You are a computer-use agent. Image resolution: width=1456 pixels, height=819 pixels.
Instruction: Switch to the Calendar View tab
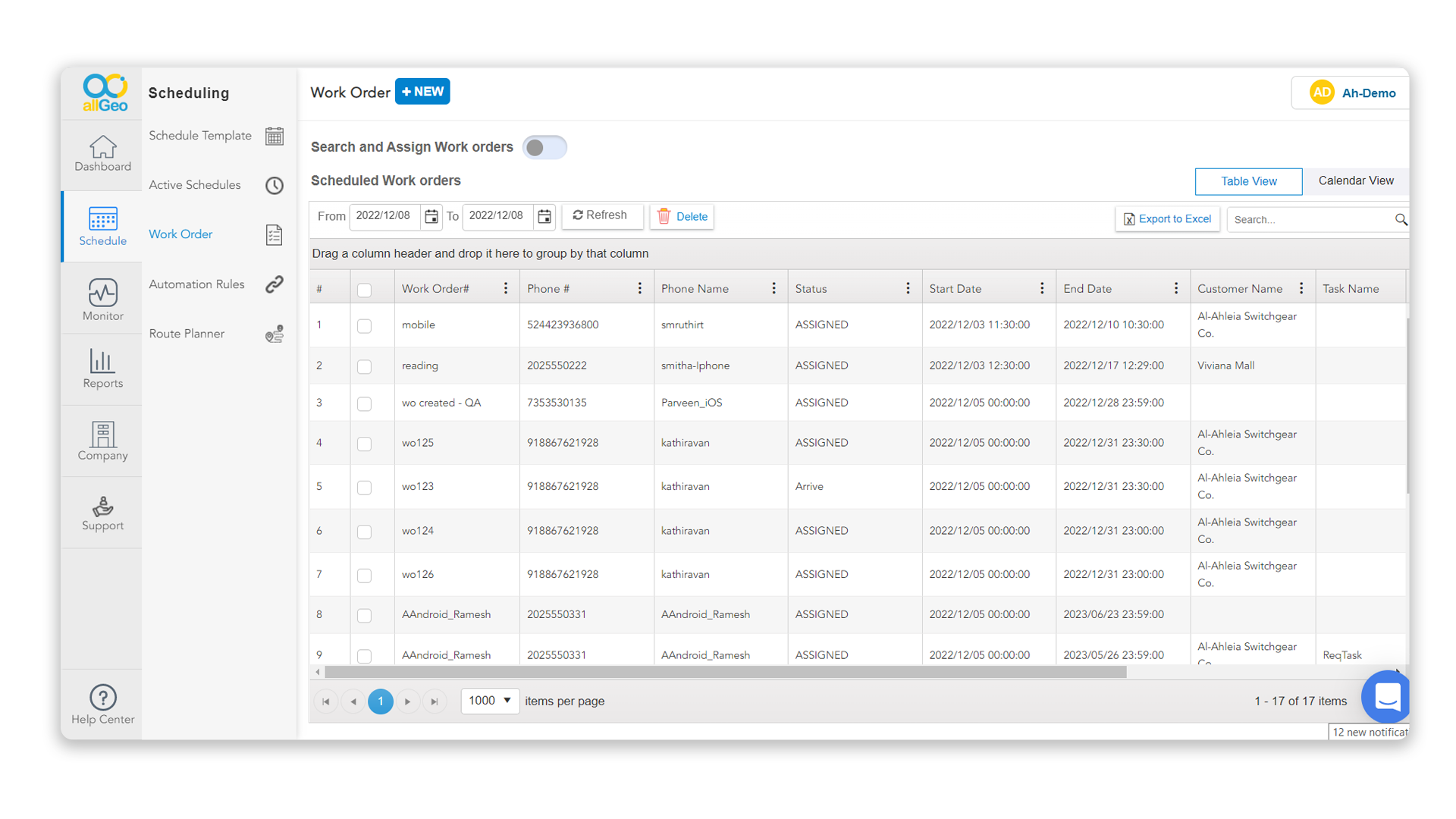coord(1355,180)
